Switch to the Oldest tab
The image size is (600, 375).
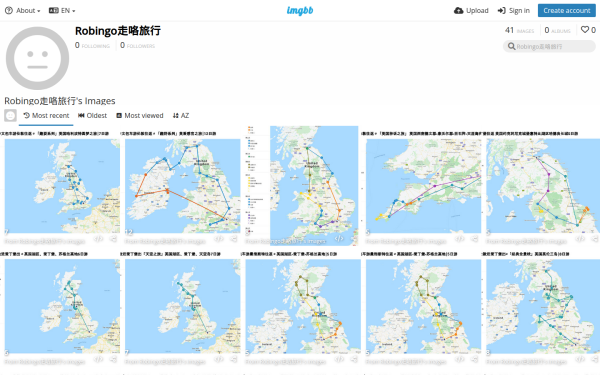tap(93, 116)
